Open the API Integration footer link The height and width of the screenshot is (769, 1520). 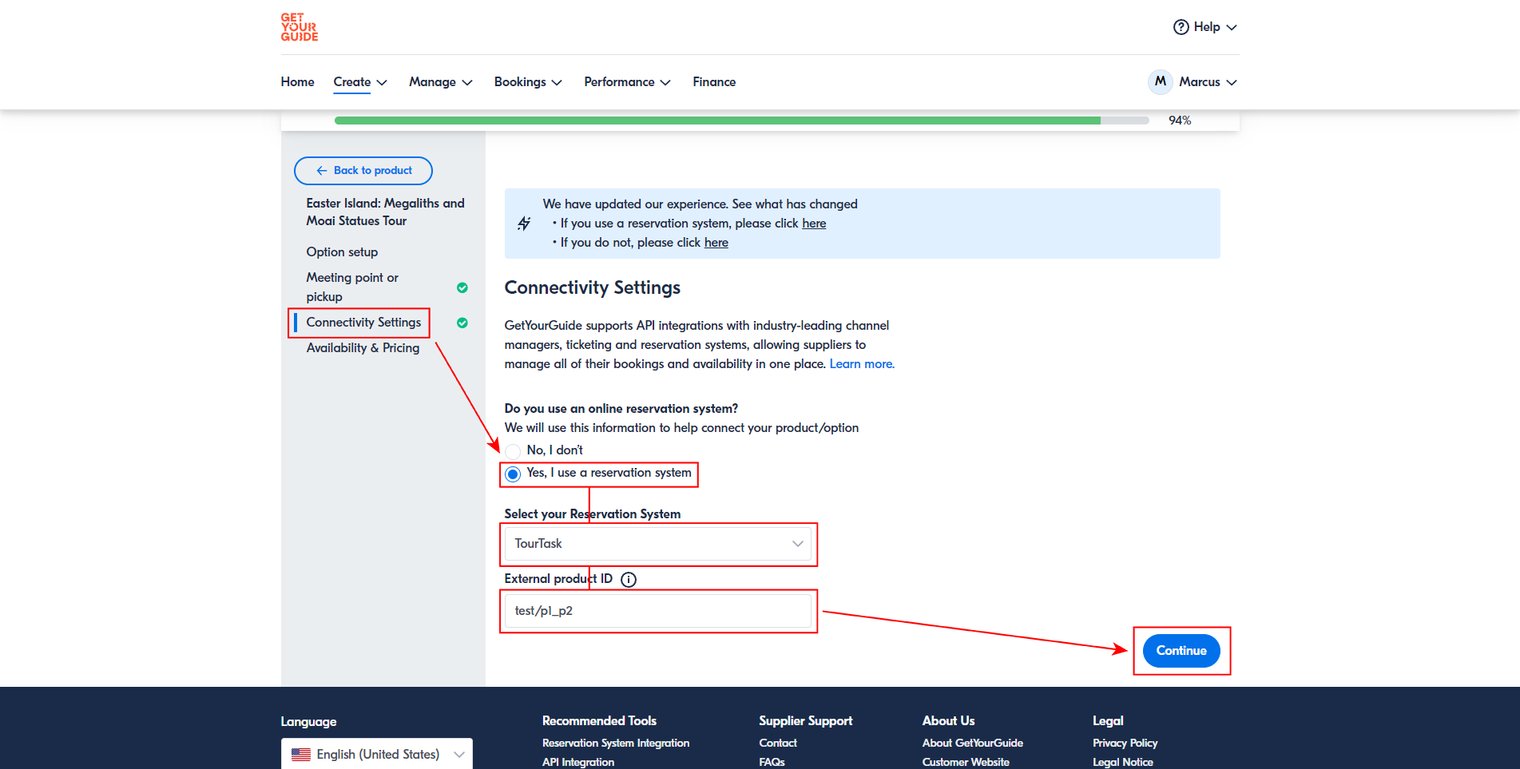point(578,762)
